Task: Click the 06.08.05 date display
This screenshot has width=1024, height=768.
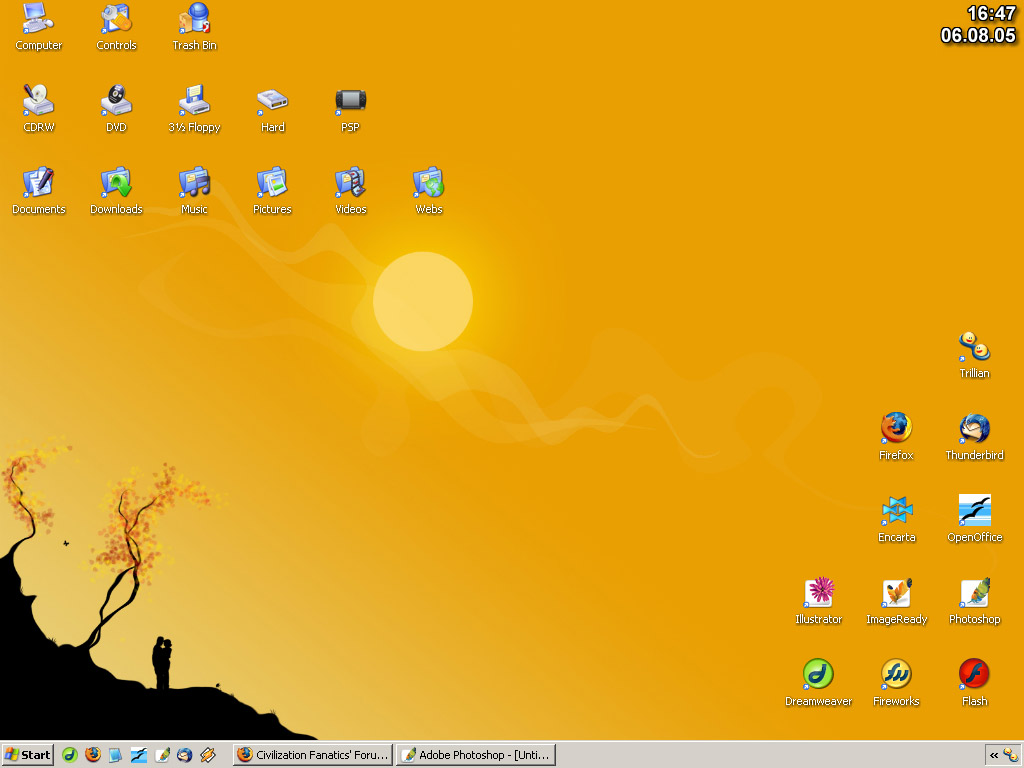Action: tap(978, 35)
